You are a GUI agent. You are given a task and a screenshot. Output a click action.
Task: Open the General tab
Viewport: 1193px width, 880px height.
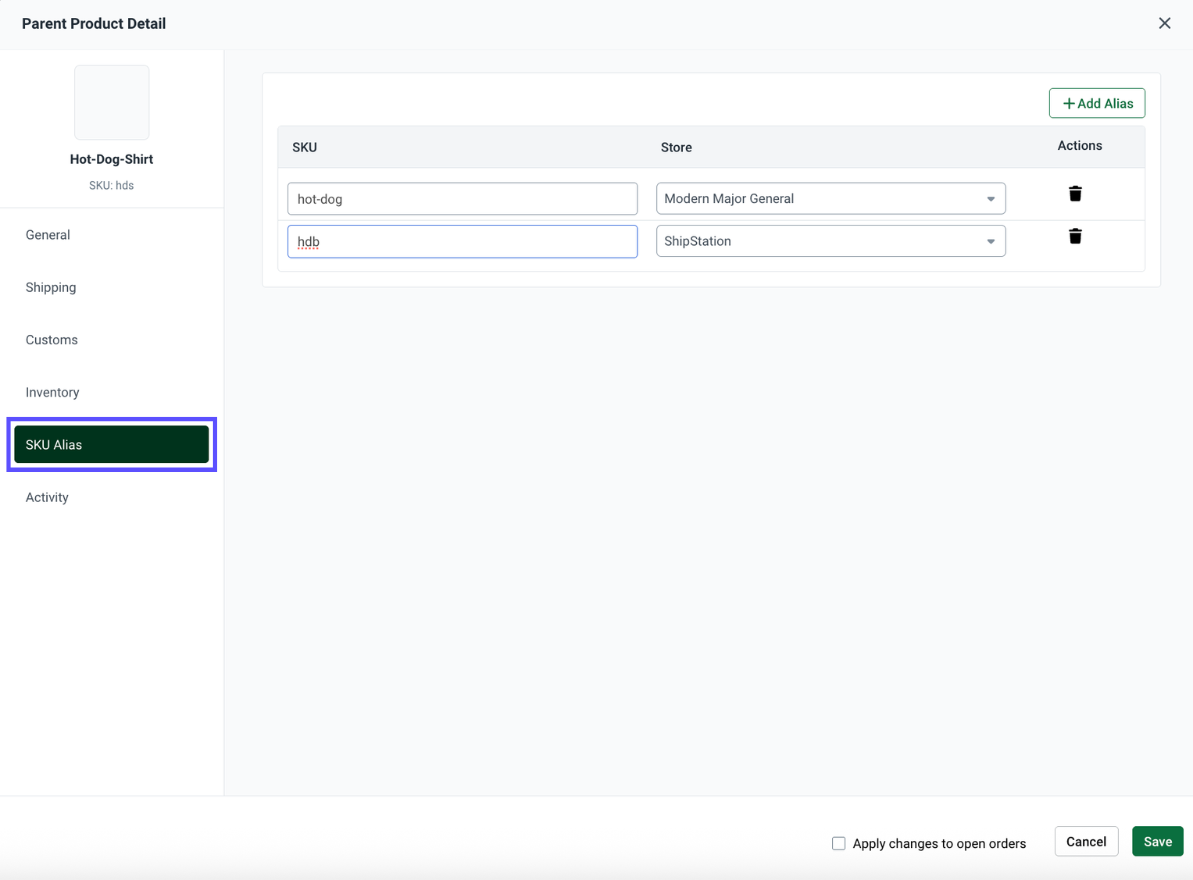pos(111,235)
